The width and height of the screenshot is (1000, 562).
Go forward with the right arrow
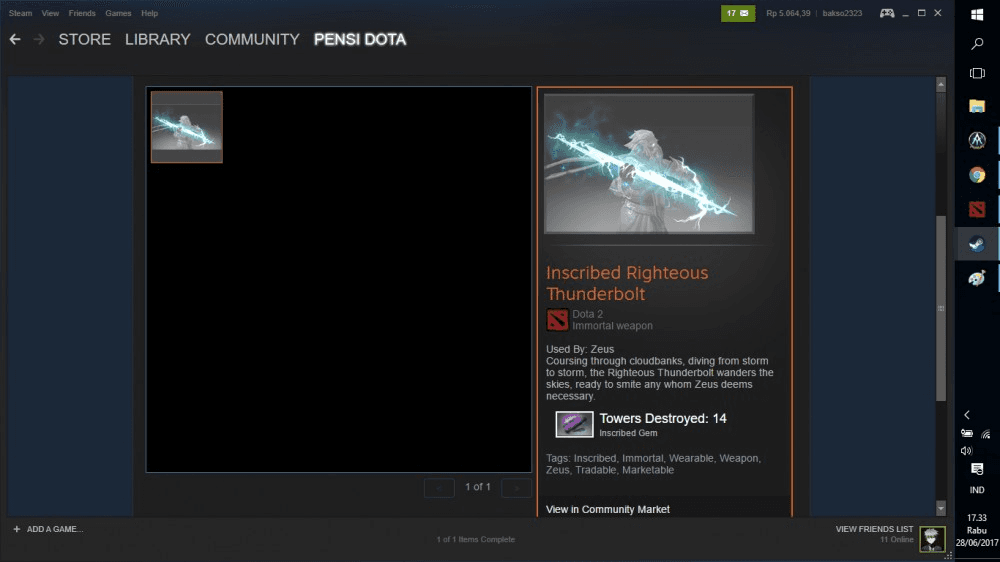(x=39, y=40)
